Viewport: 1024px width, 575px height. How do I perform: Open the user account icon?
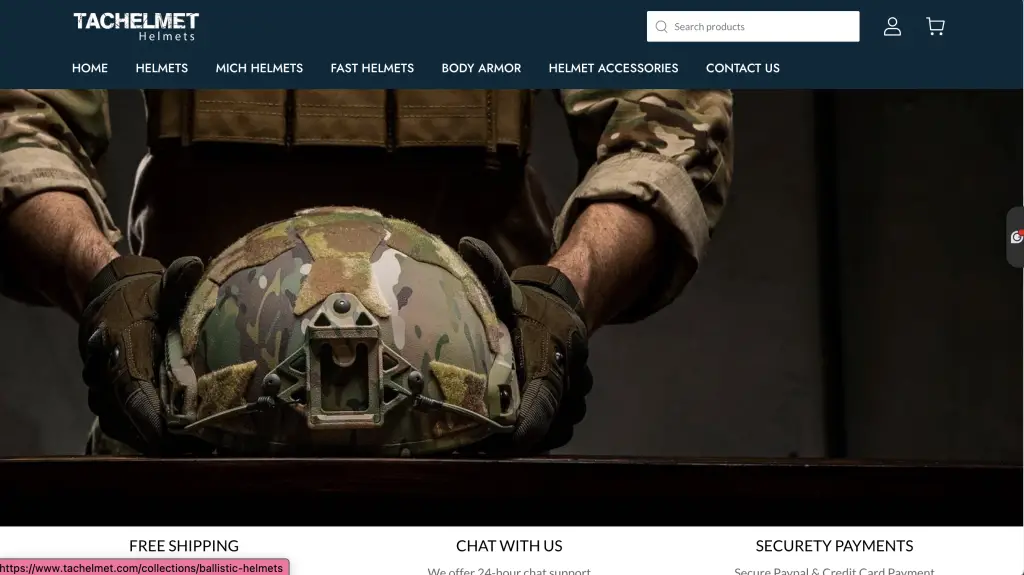pos(892,27)
